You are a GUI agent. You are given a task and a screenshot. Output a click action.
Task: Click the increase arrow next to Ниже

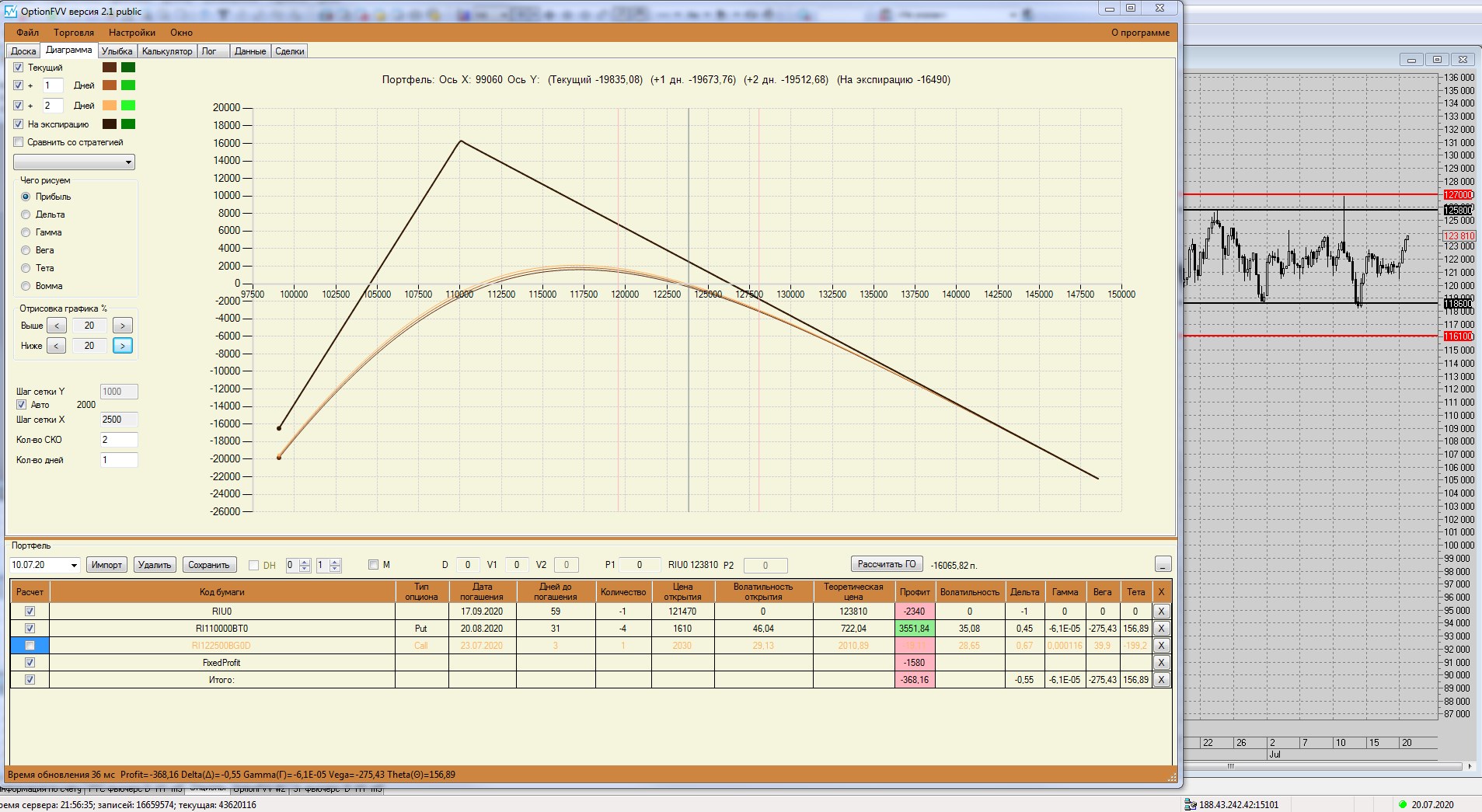[123, 346]
